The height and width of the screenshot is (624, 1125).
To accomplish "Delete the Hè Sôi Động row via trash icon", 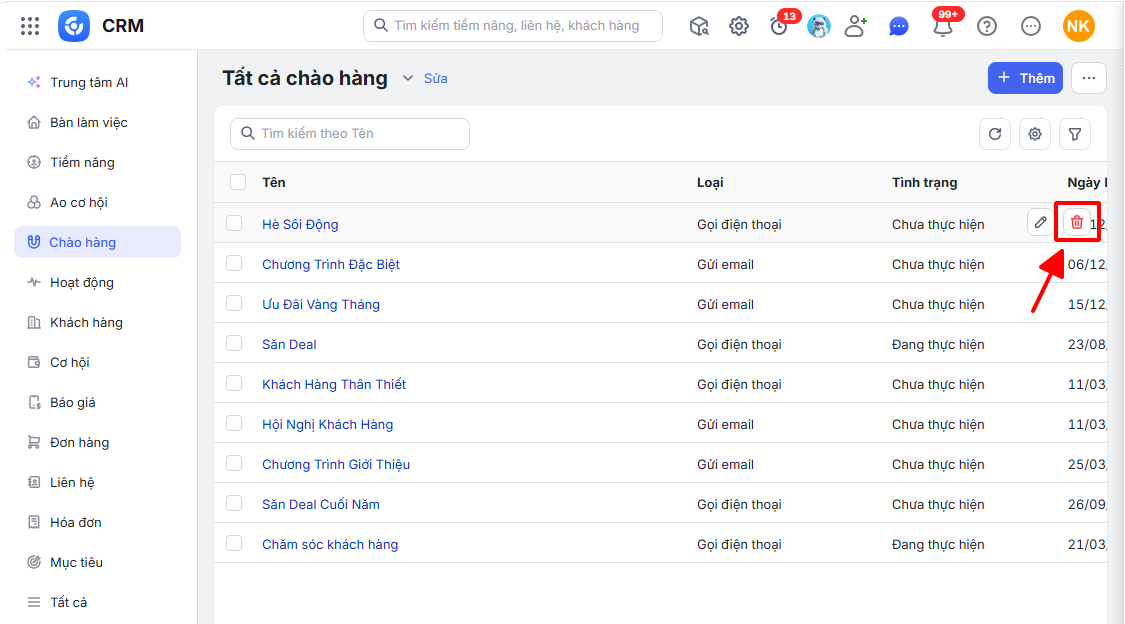I will pos(1076,222).
